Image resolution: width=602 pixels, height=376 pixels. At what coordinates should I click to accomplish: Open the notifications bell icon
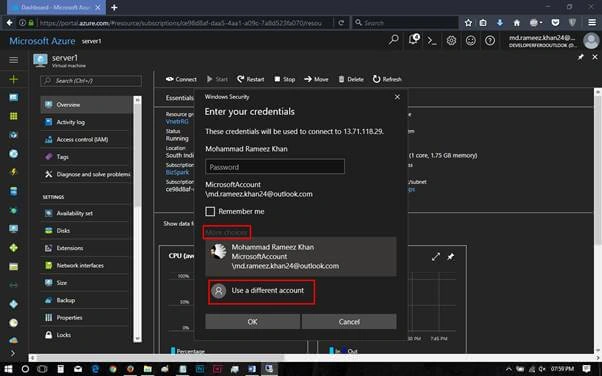coord(414,39)
